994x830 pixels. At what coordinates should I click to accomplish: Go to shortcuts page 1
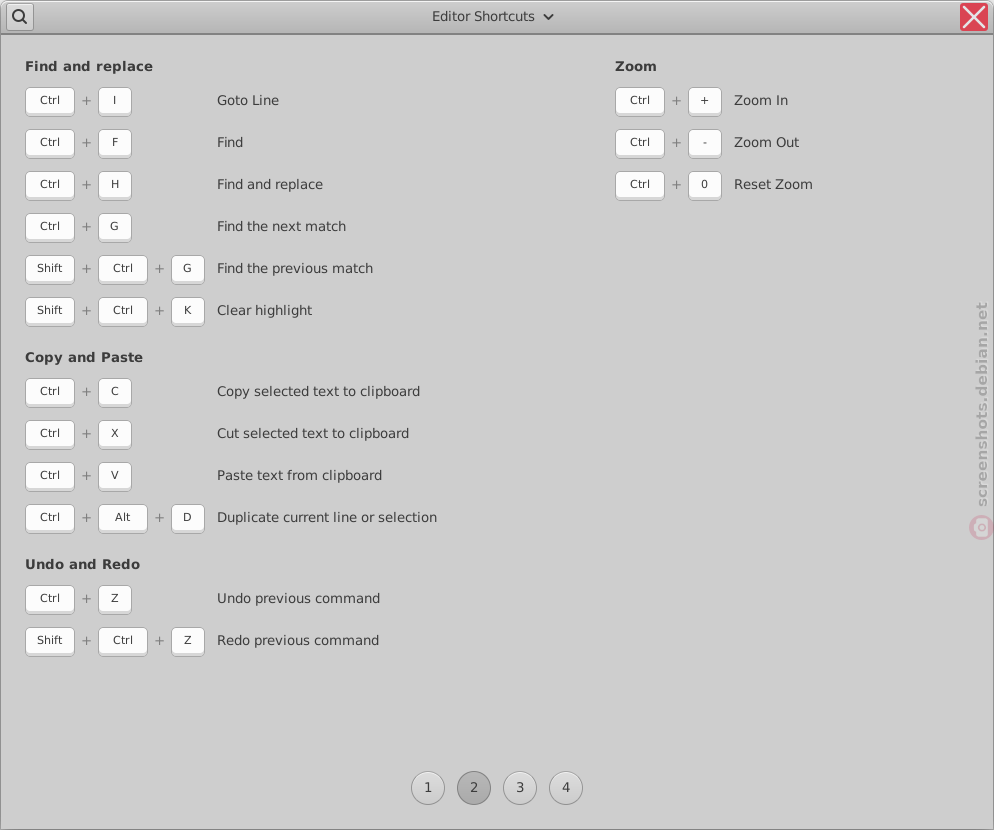coord(428,788)
